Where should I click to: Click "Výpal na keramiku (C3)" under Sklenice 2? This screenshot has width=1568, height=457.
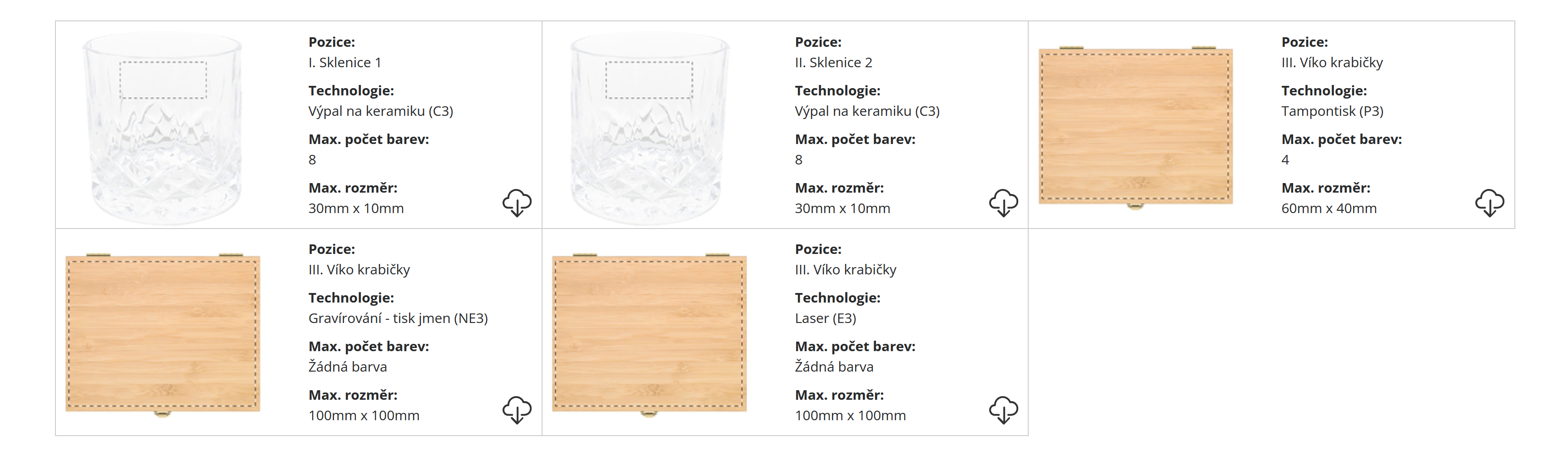pyautogui.click(x=867, y=111)
